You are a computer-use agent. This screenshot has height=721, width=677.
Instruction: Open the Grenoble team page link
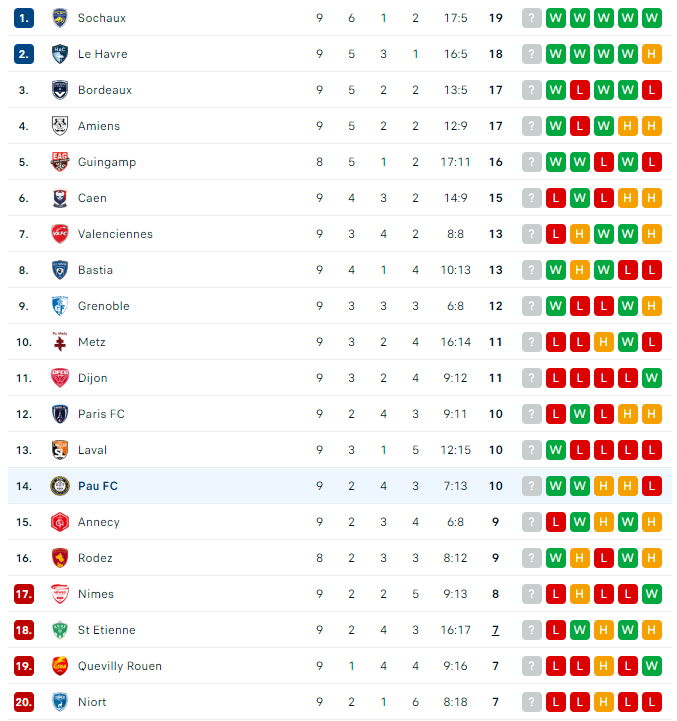pos(103,306)
